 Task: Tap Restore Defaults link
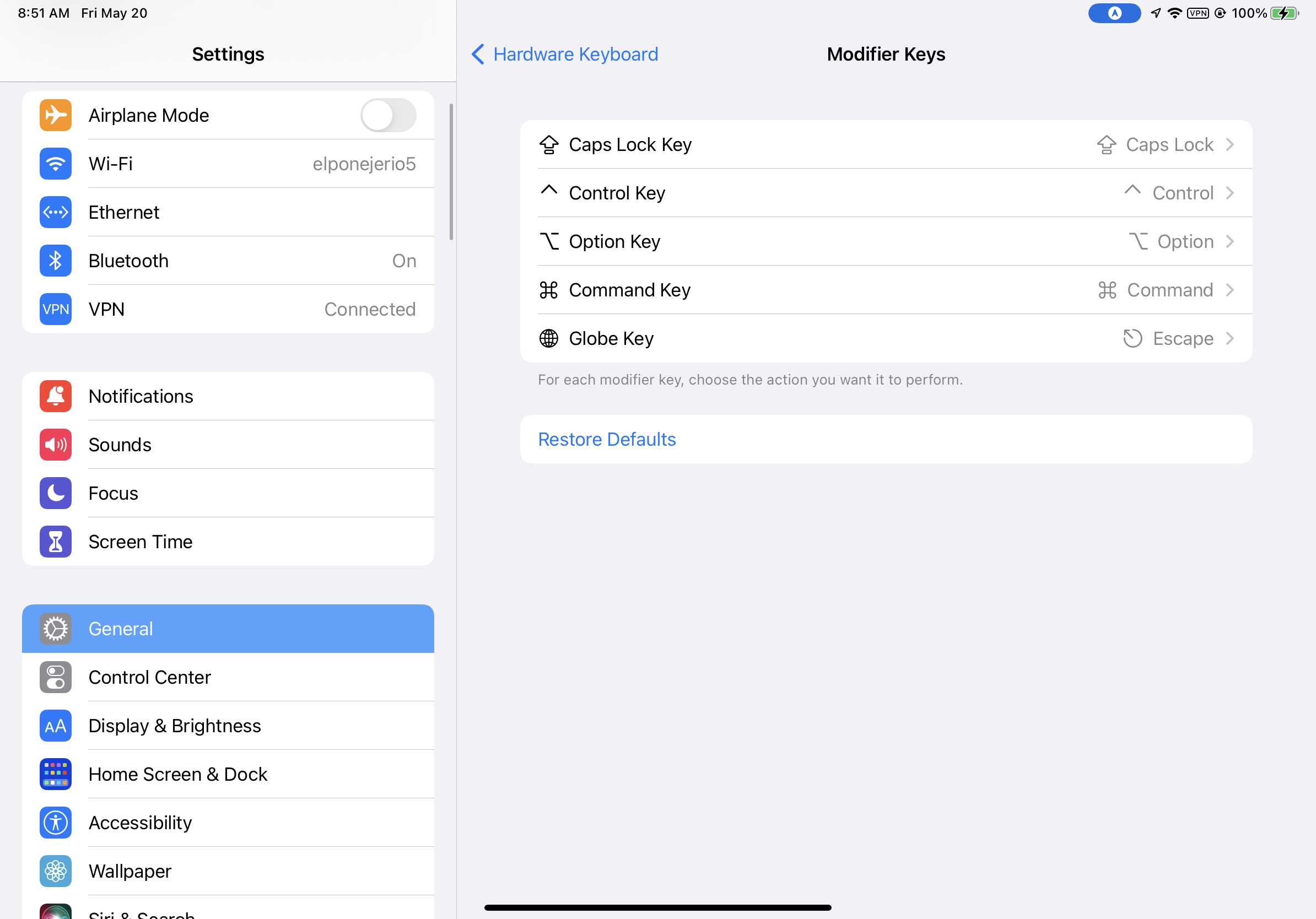pos(607,440)
